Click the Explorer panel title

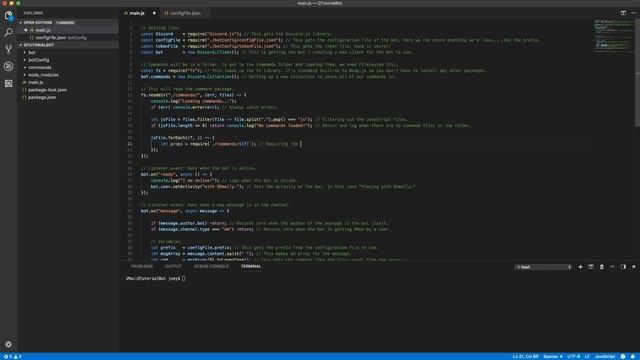point(33,13)
